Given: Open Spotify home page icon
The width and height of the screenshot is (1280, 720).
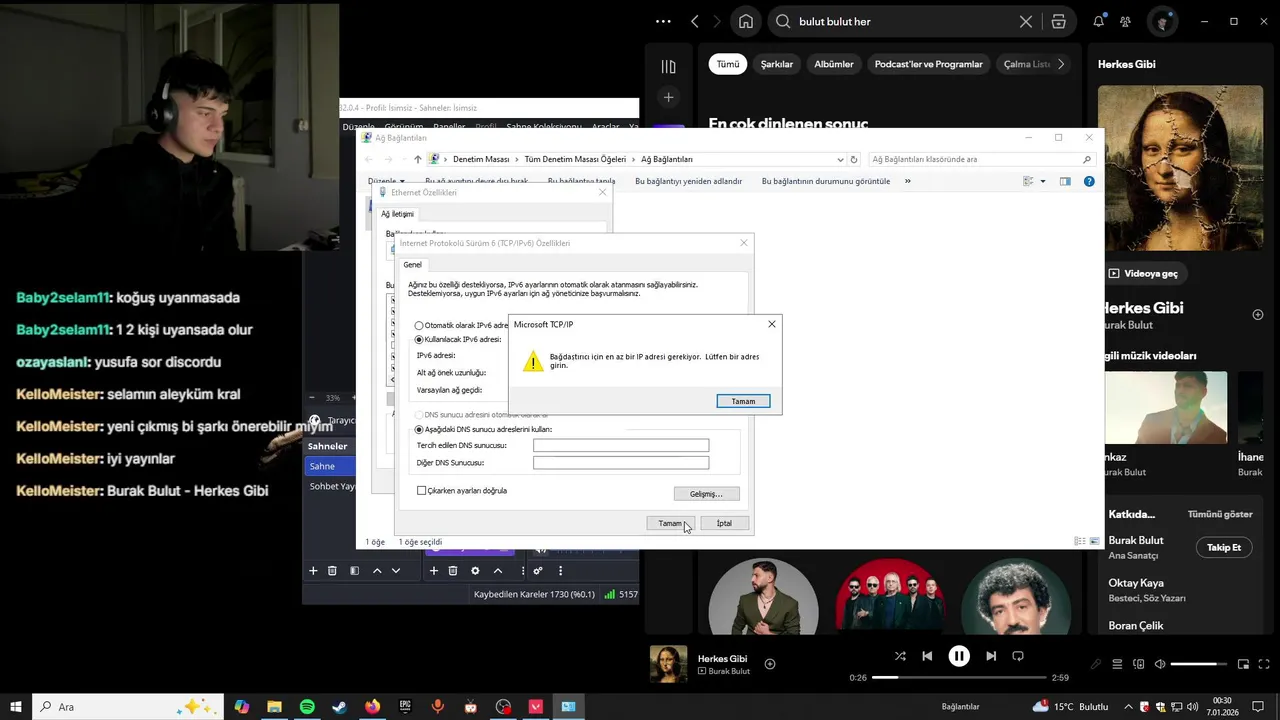Looking at the screenshot, I should click(x=746, y=21).
